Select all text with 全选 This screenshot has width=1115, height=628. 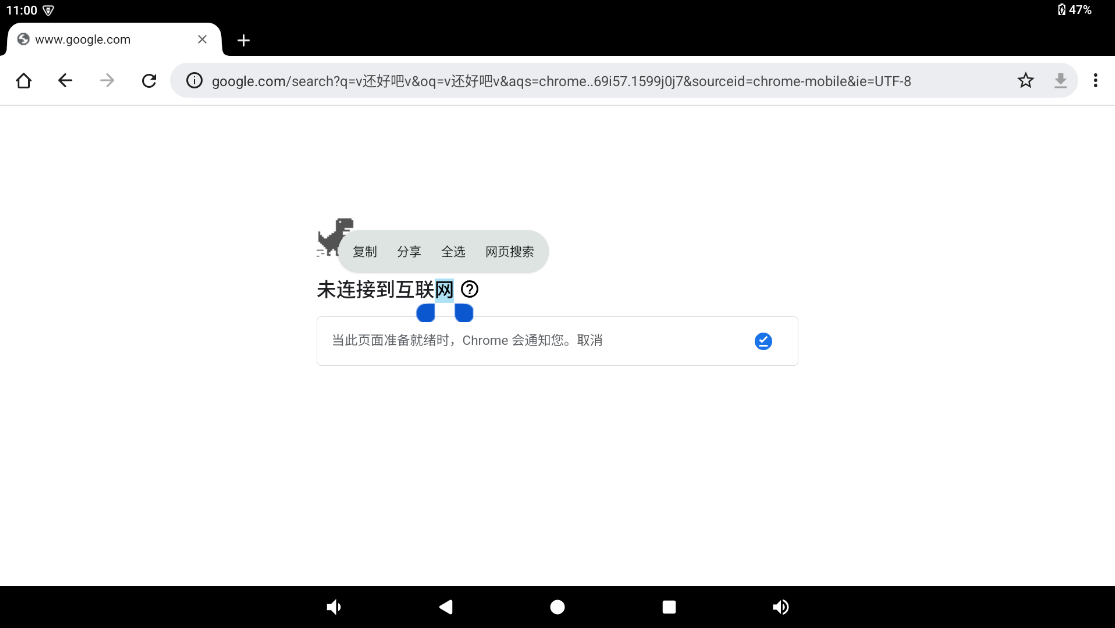(453, 251)
